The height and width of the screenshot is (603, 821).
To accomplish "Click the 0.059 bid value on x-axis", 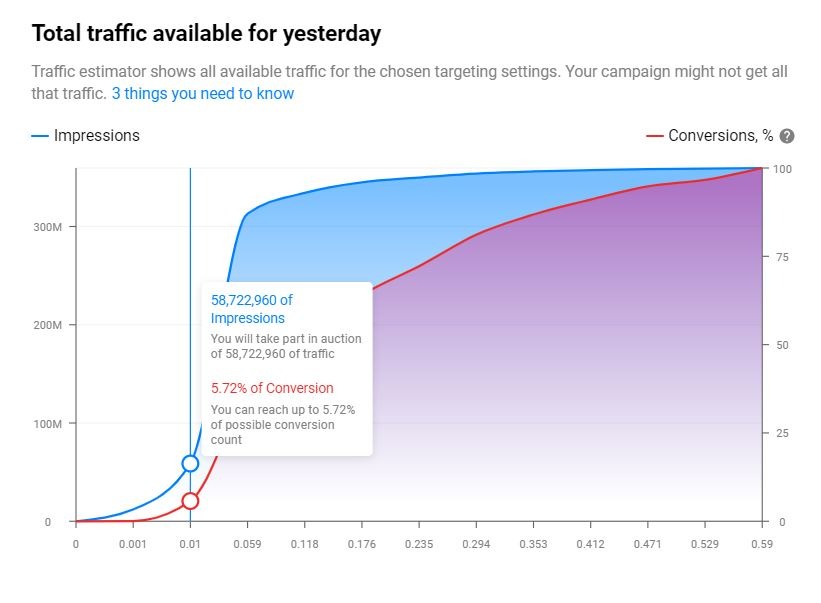I will (x=247, y=545).
